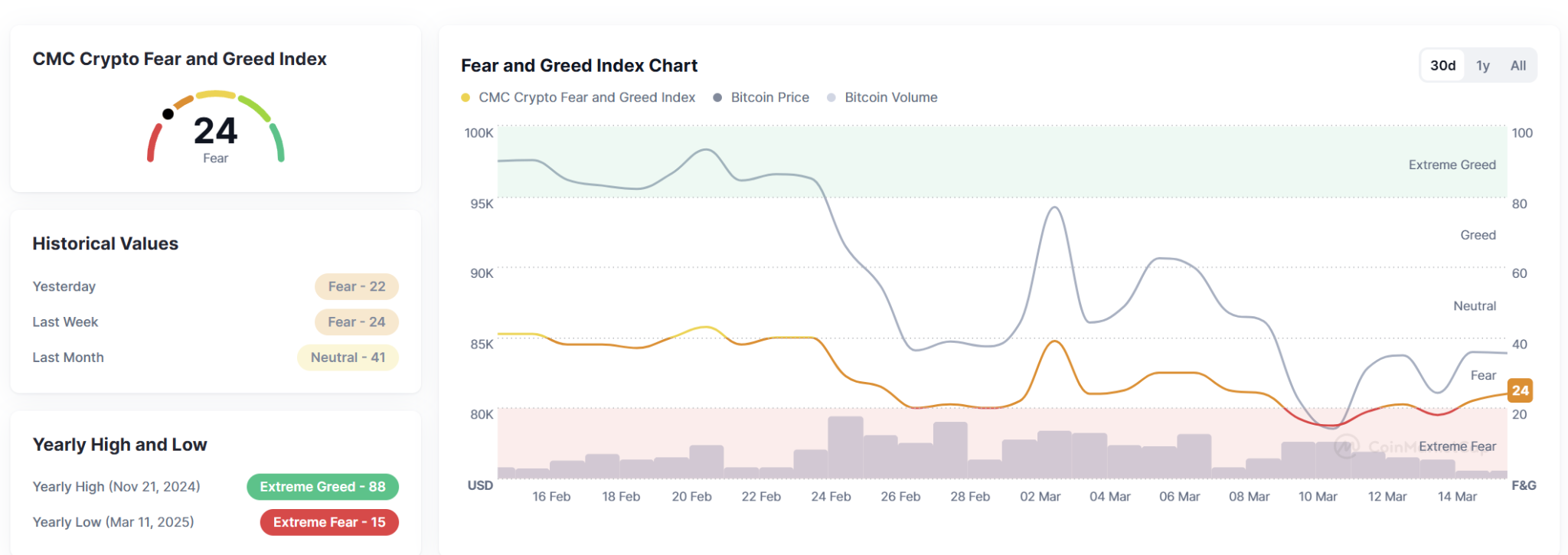Click the yellow Fear and Greed legend dot
Image resolution: width=1568 pixels, height=555 pixels.
click(x=465, y=97)
